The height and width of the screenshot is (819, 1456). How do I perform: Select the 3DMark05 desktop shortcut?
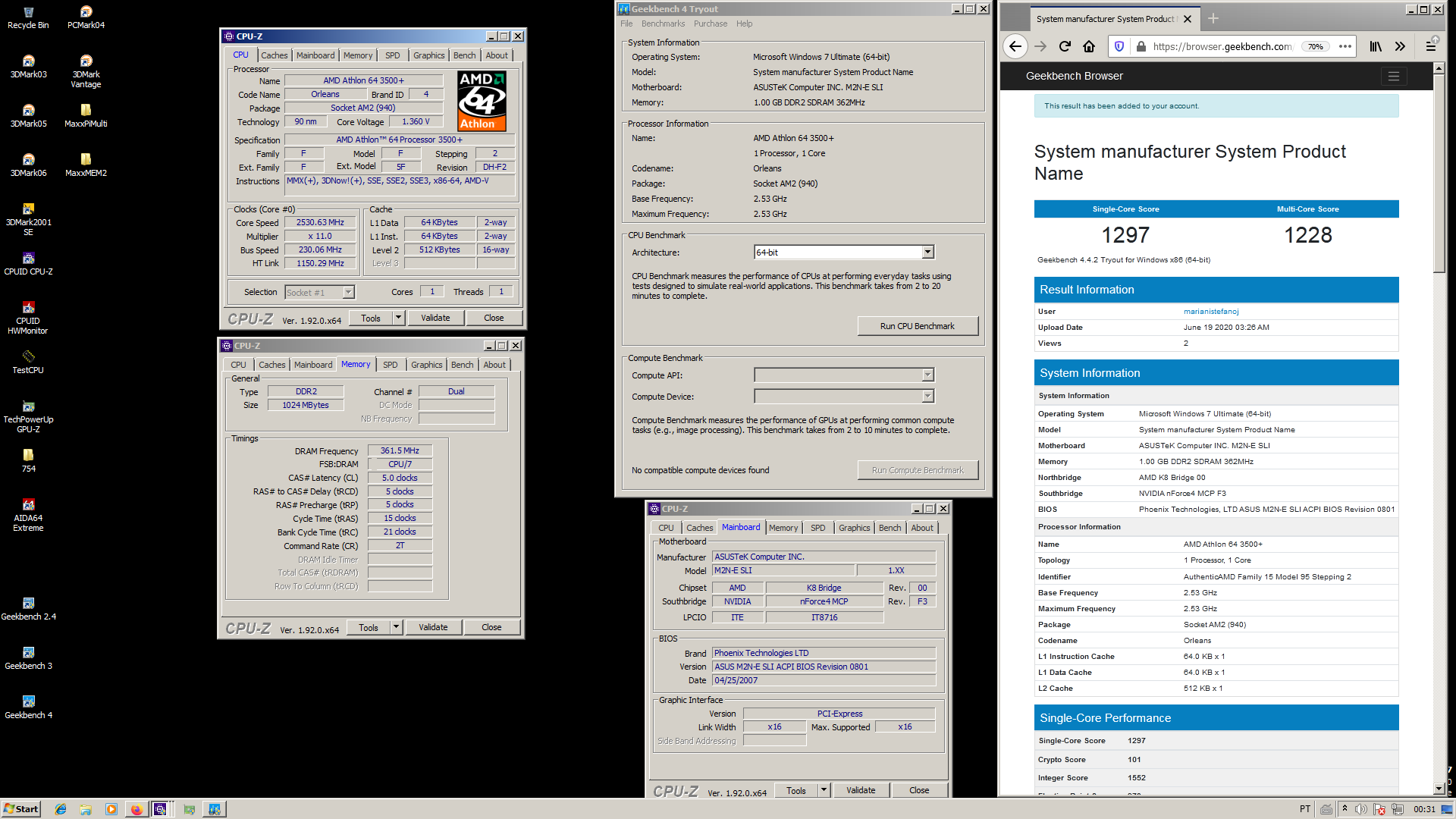[28, 116]
